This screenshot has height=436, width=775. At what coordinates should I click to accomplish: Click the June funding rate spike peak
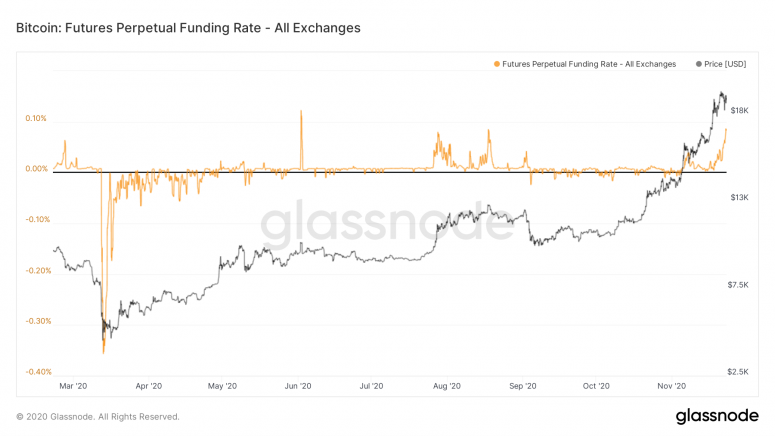coord(301,112)
